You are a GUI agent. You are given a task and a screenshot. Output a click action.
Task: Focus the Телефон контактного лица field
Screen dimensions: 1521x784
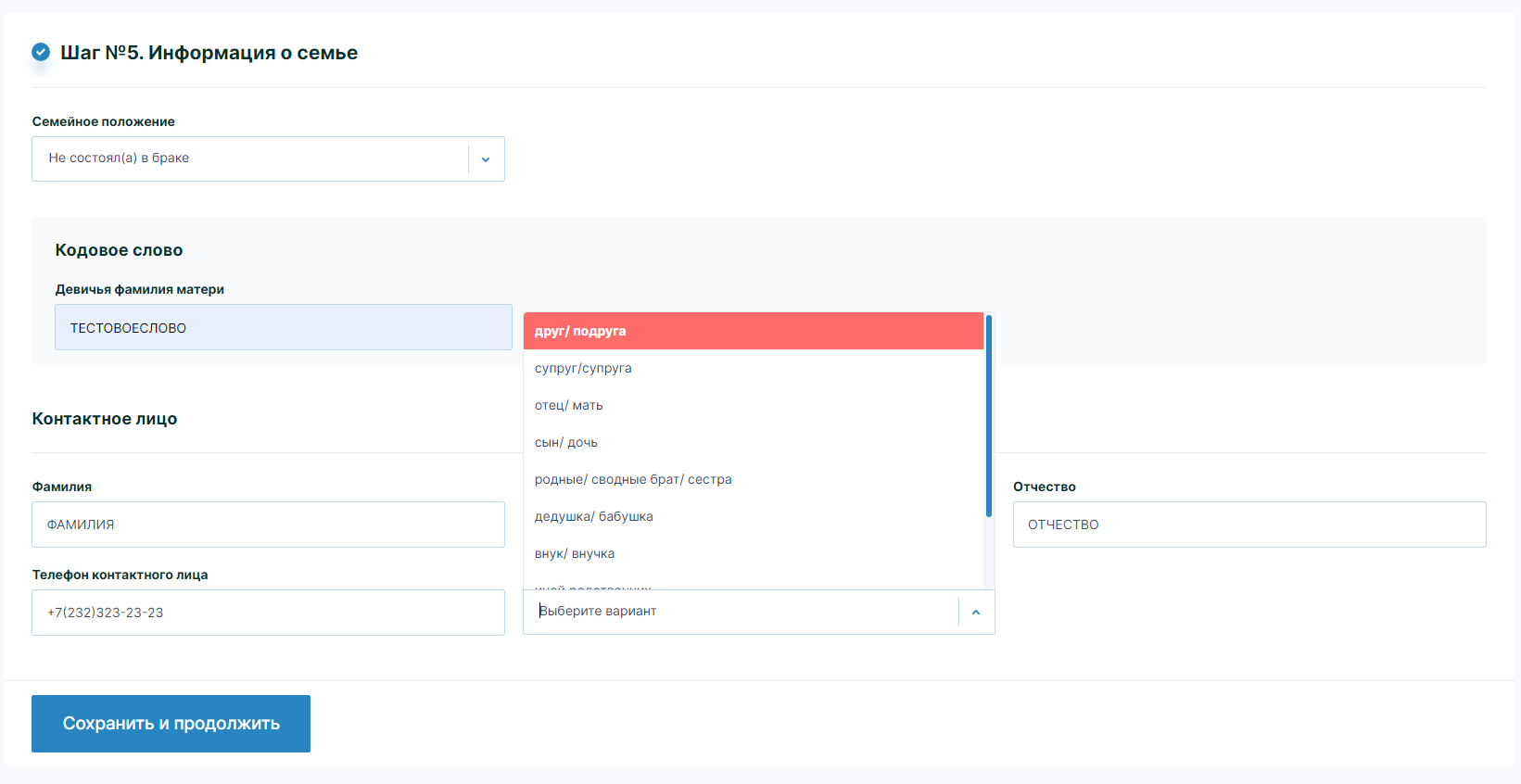pos(268,613)
